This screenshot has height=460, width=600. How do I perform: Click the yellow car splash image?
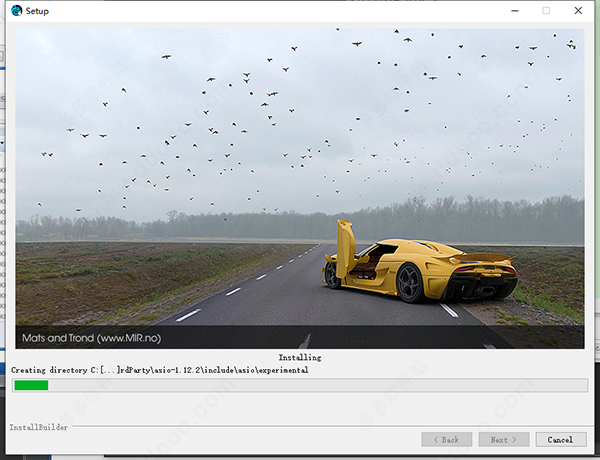(x=300, y=188)
